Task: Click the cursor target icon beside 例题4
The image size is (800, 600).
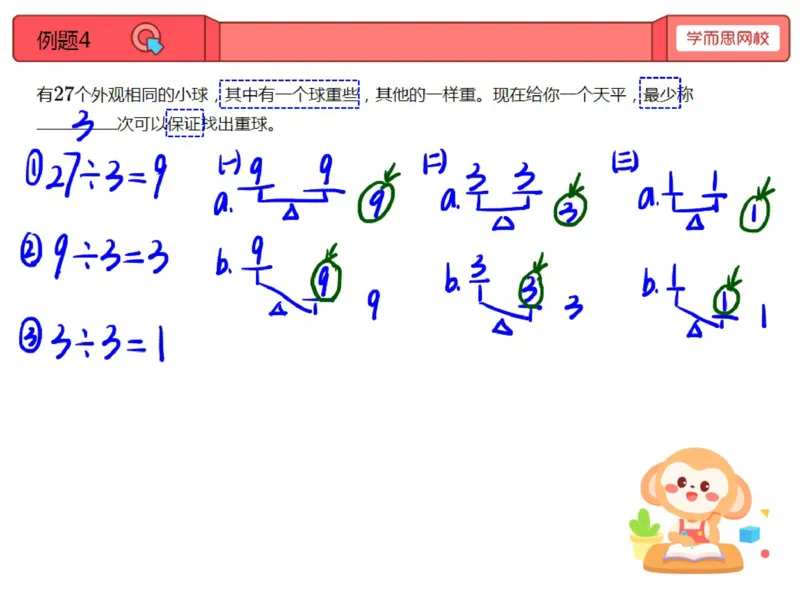Action: click(x=147, y=39)
